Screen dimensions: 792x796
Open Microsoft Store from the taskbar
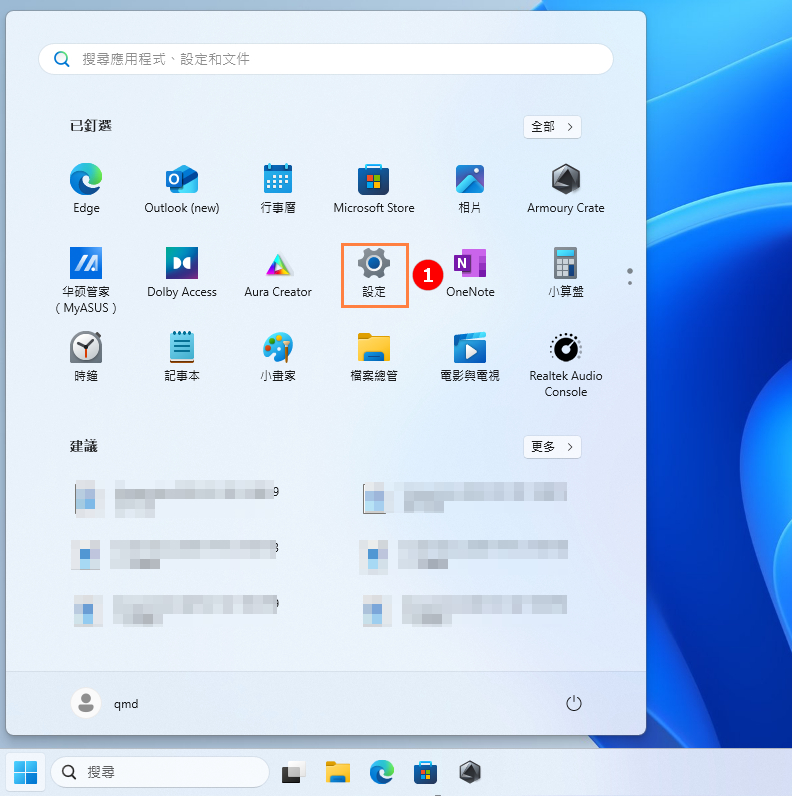[x=425, y=772]
